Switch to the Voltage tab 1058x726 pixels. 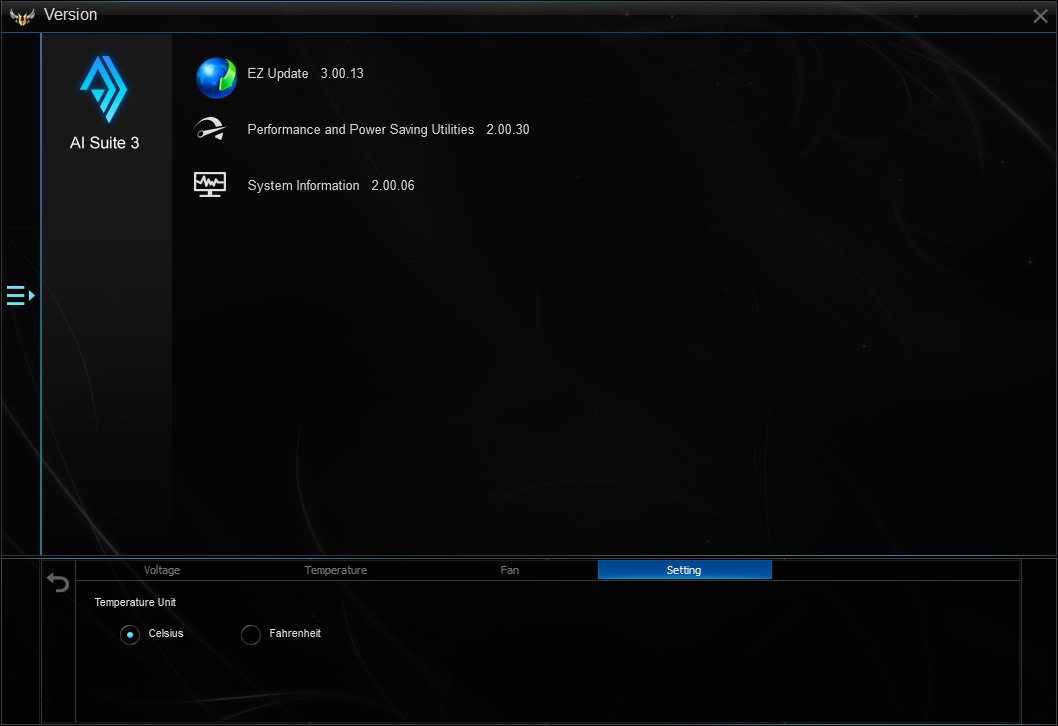[x=162, y=570]
